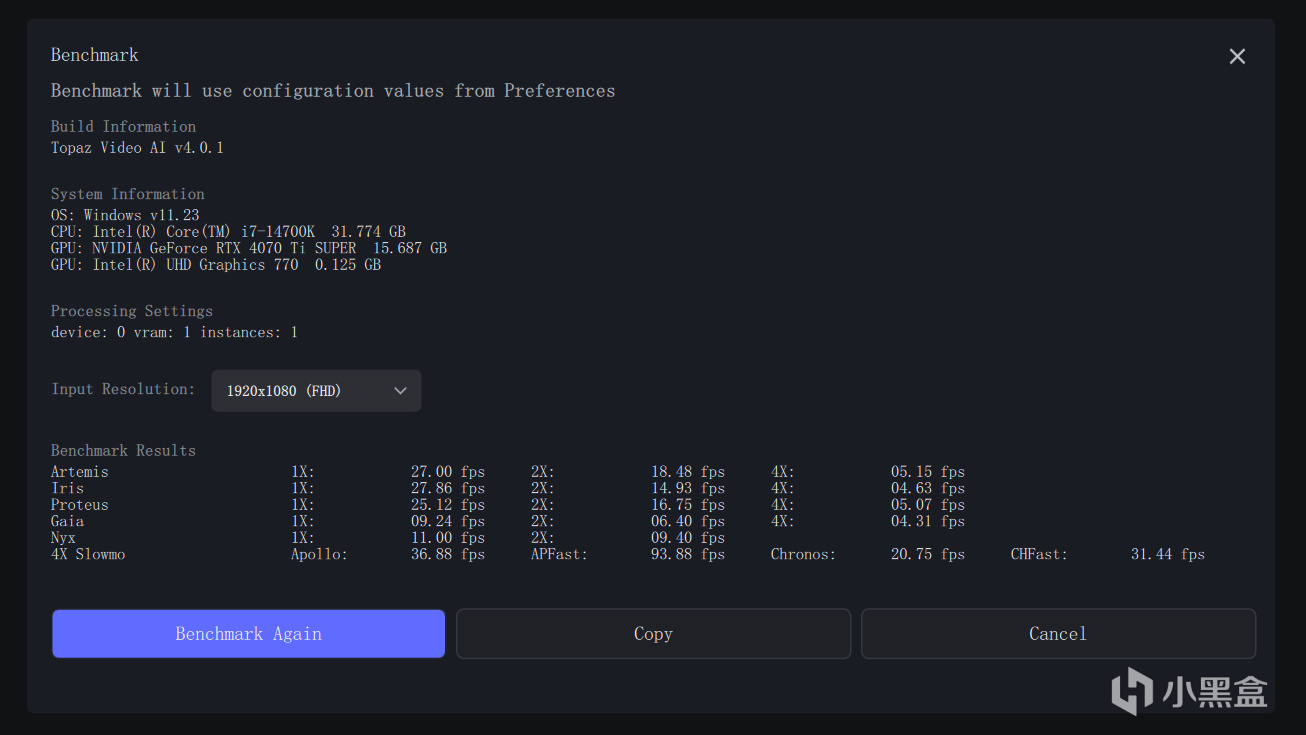
Task: Click the Apollo label
Action: pos(319,554)
